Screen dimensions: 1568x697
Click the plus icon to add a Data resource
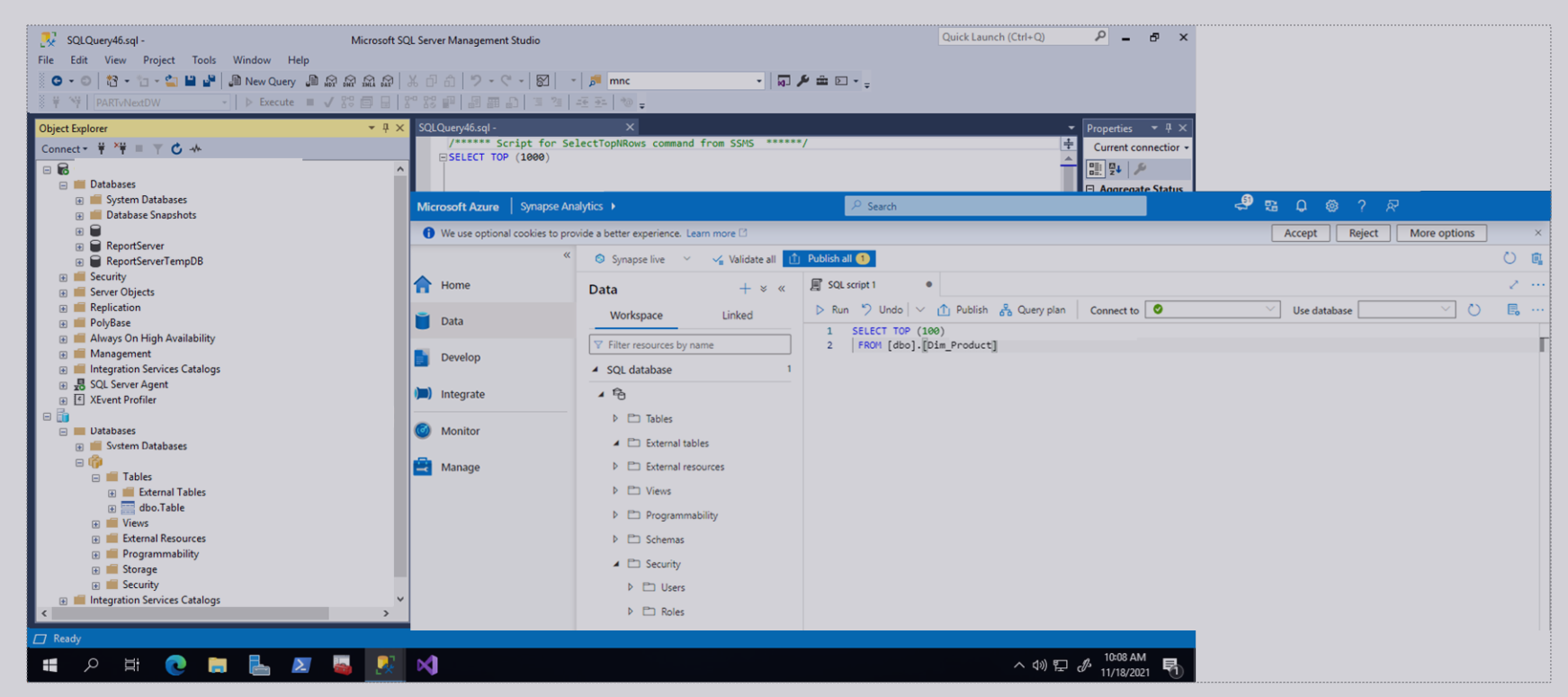tap(745, 289)
